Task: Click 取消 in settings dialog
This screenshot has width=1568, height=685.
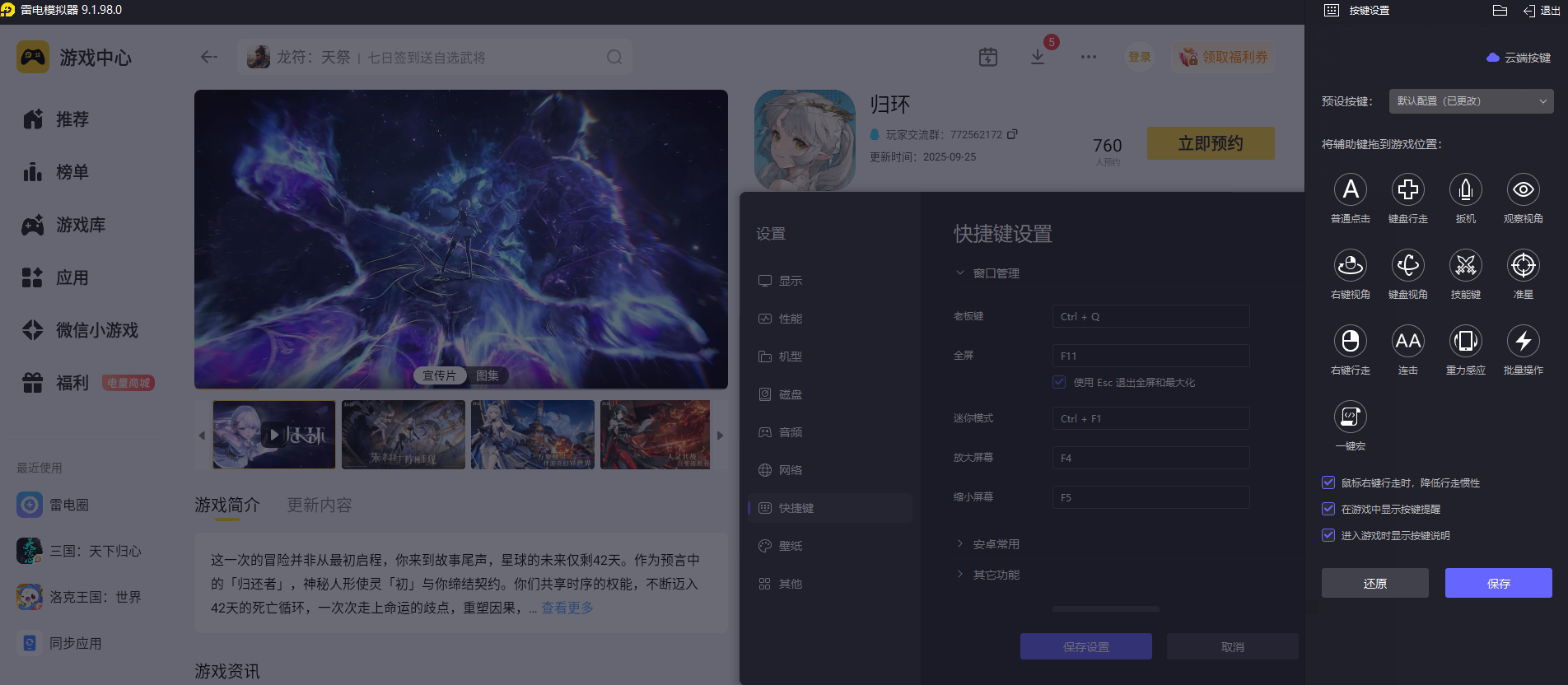Action: 1233,646
